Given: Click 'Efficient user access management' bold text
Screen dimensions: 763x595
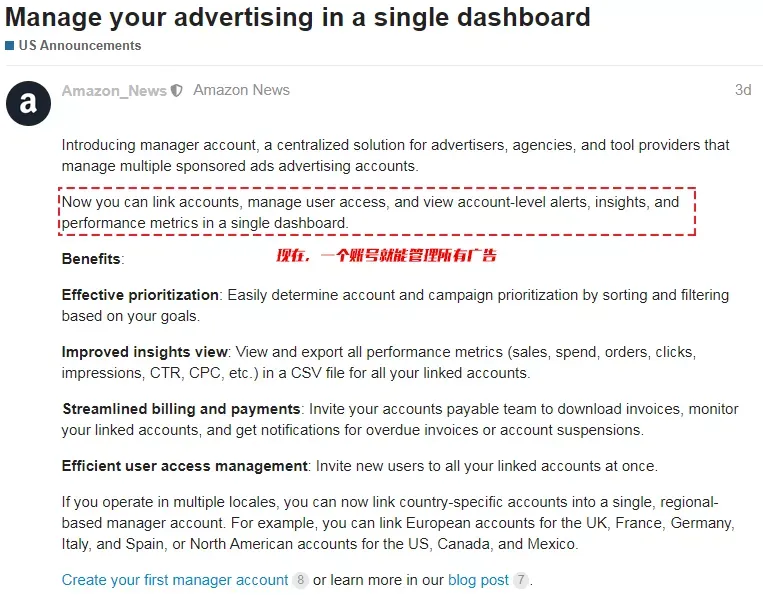Looking at the screenshot, I should 185,466.
